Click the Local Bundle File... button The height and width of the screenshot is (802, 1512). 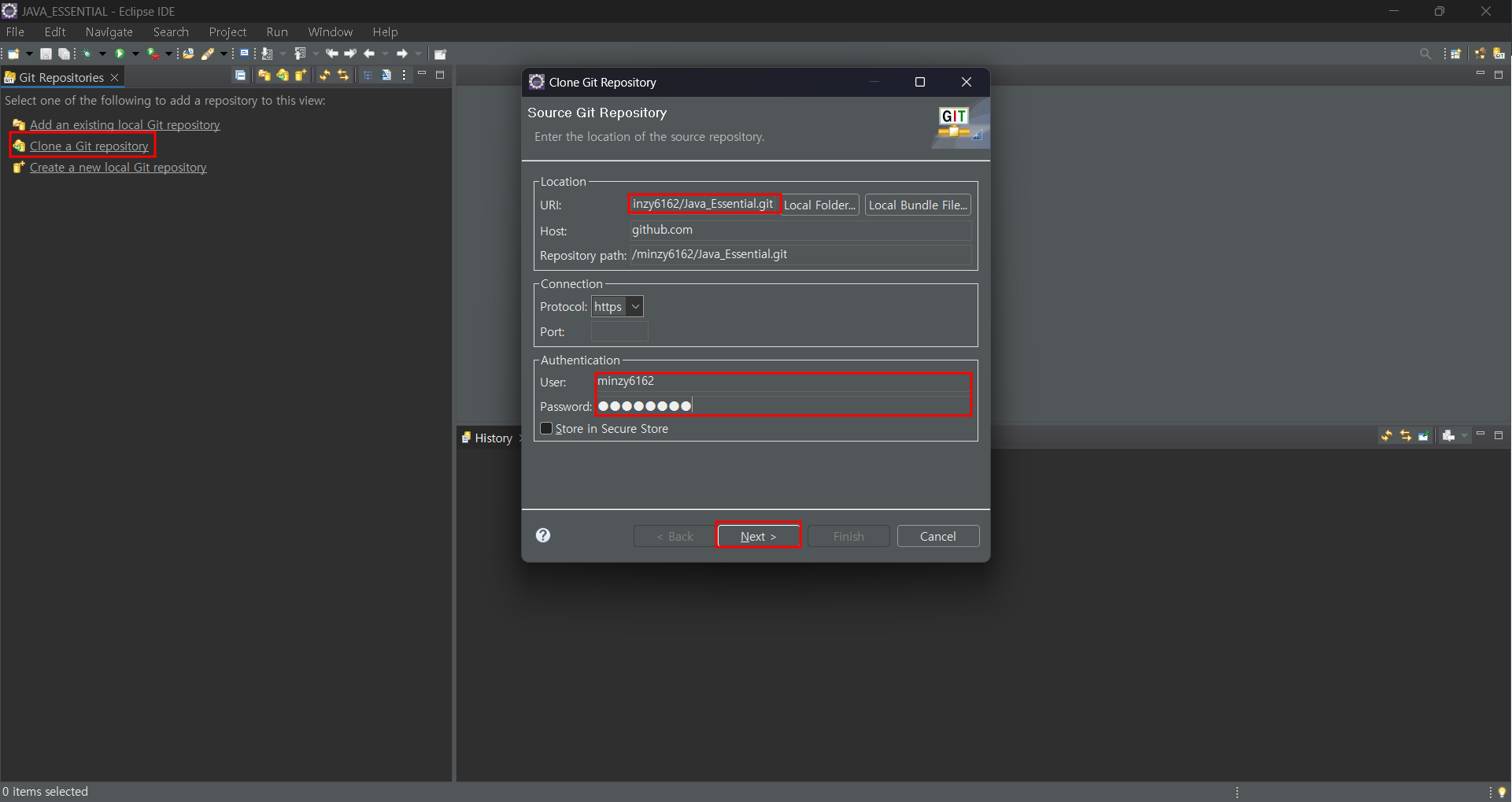pyautogui.click(x=918, y=205)
